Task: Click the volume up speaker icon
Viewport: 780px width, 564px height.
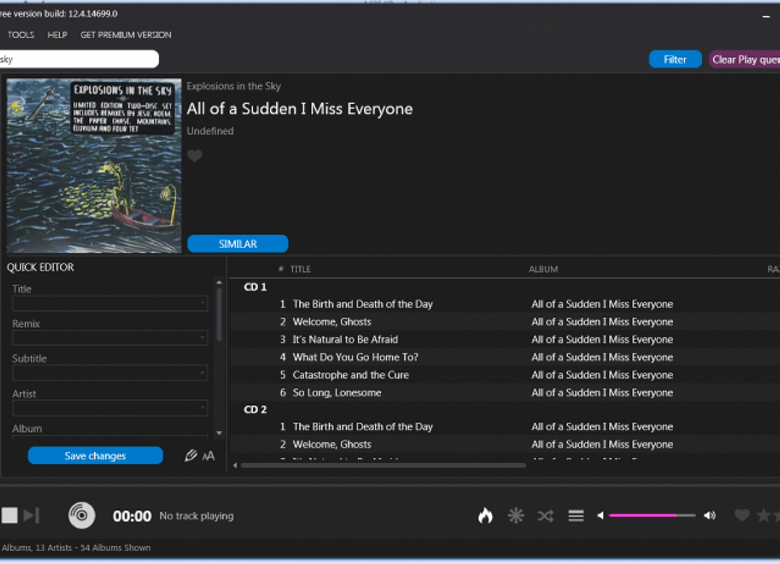Action: (710, 515)
